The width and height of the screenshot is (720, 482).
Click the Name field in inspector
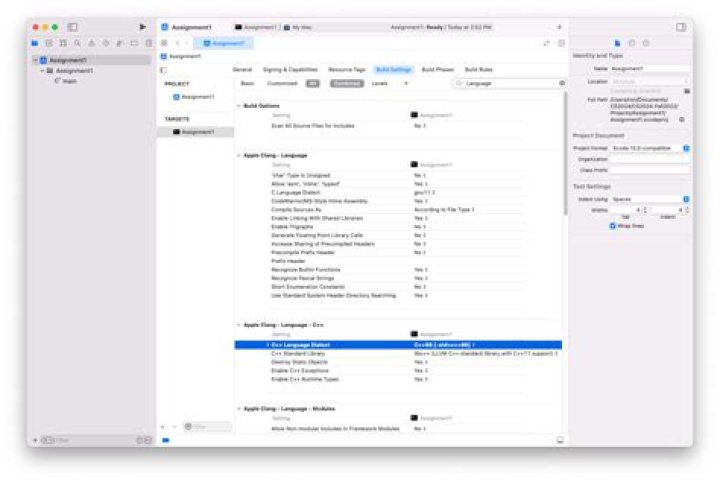[650, 68]
